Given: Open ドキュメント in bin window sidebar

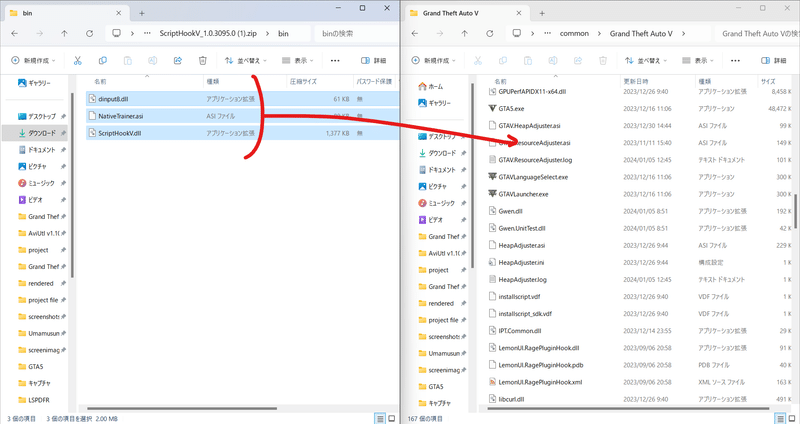Looking at the screenshot, I should 41,149.
